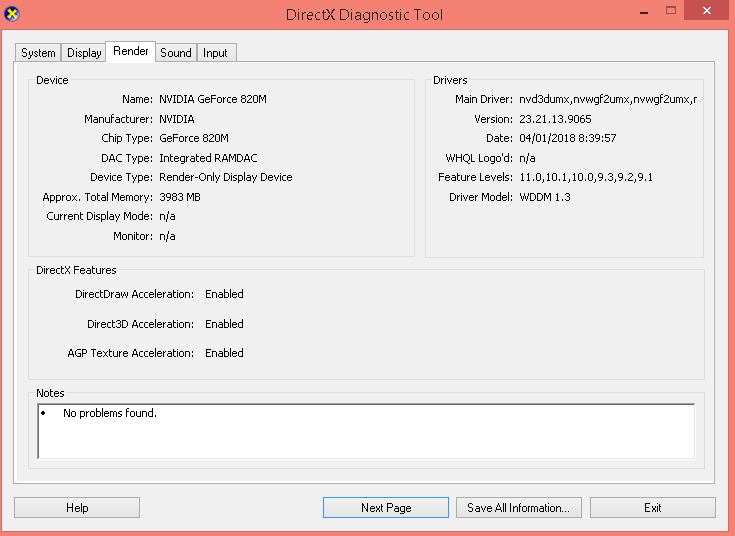Screen dimensions: 735x536
Task: Click the 'Main Driver:' label
Action: tap(484, 99)
